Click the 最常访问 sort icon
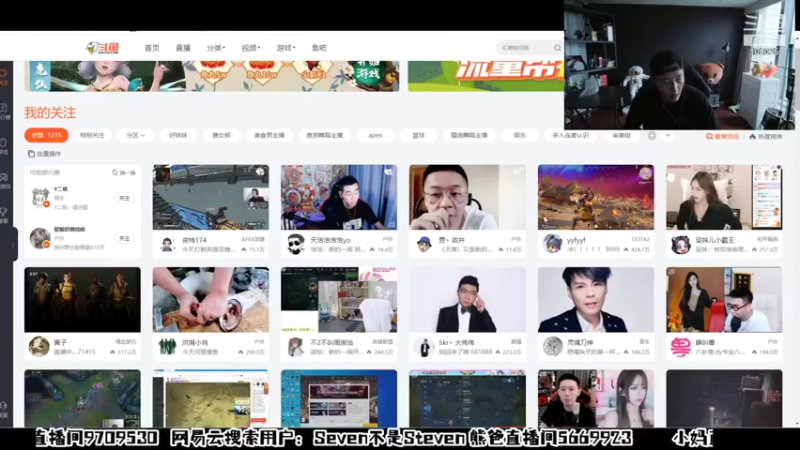Viewport: 800px width, 450px height. 709,136
